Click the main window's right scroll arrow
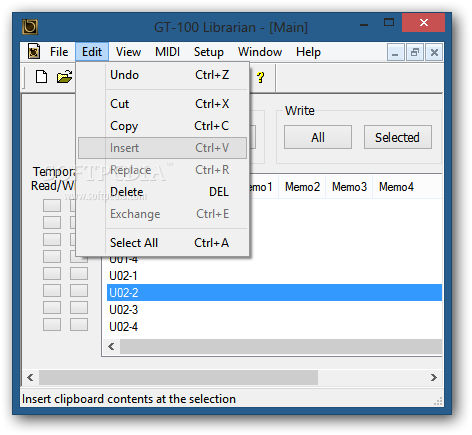Image resolution: width=472 pixels, height=435 pixels. pos(434,378)
